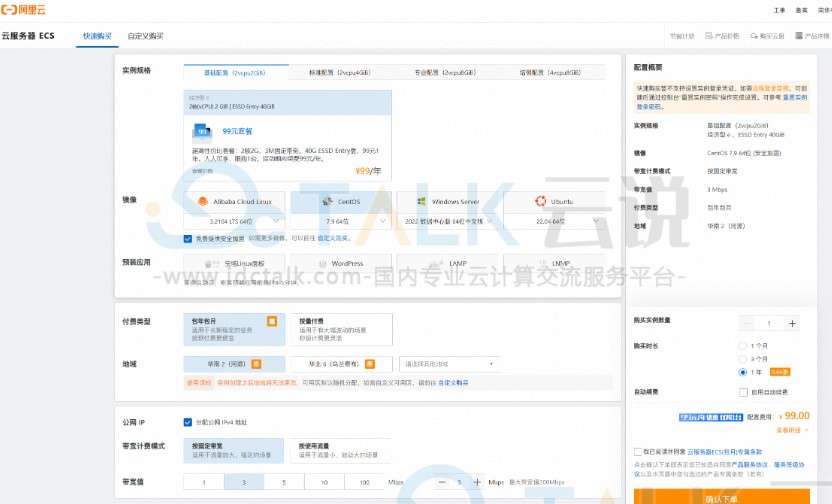Switch to the 快速购买 tab
Viewport: 832px width, 504px height.
pos(97,36)
